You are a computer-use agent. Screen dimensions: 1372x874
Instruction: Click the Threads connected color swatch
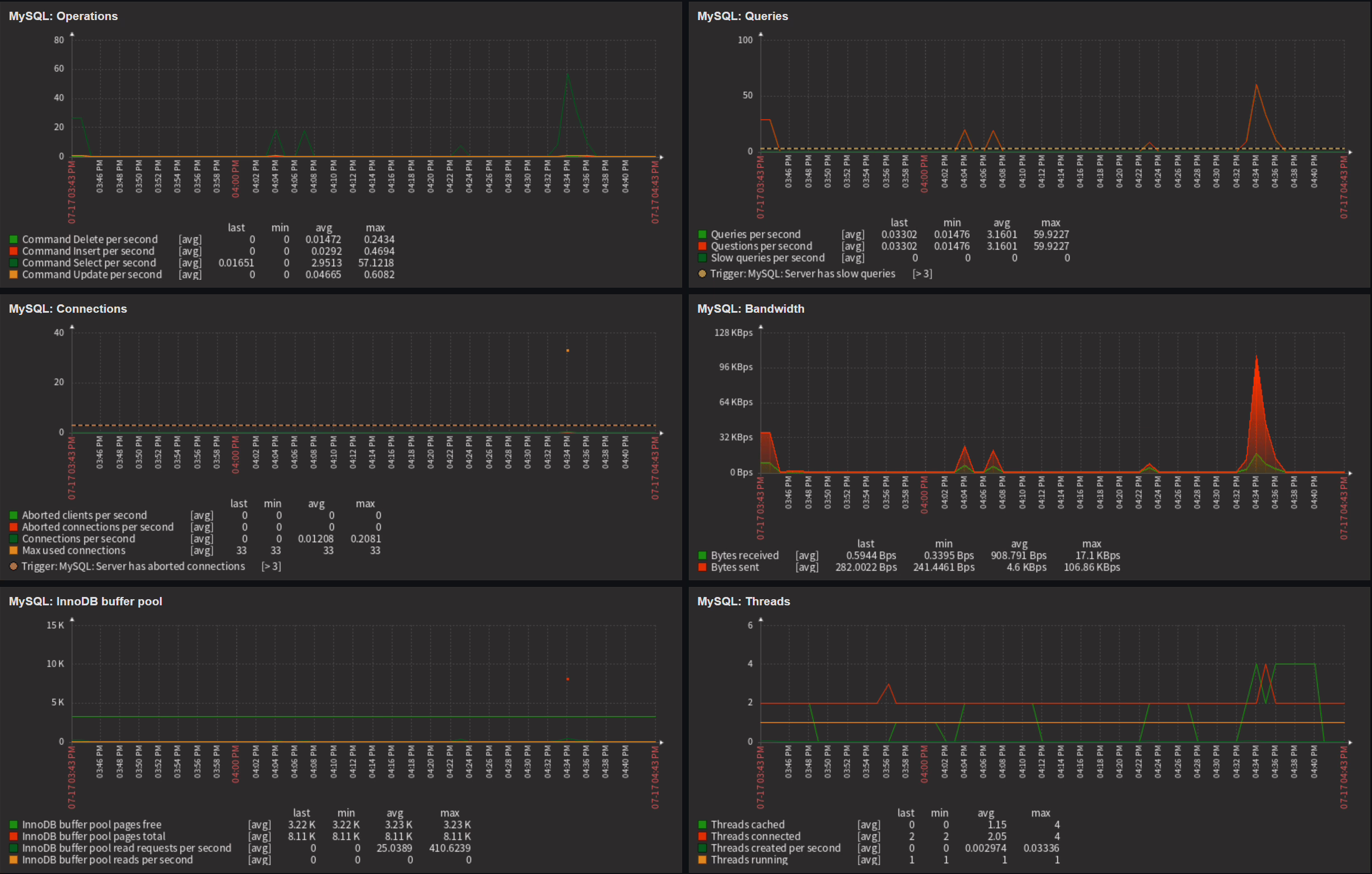702,837
